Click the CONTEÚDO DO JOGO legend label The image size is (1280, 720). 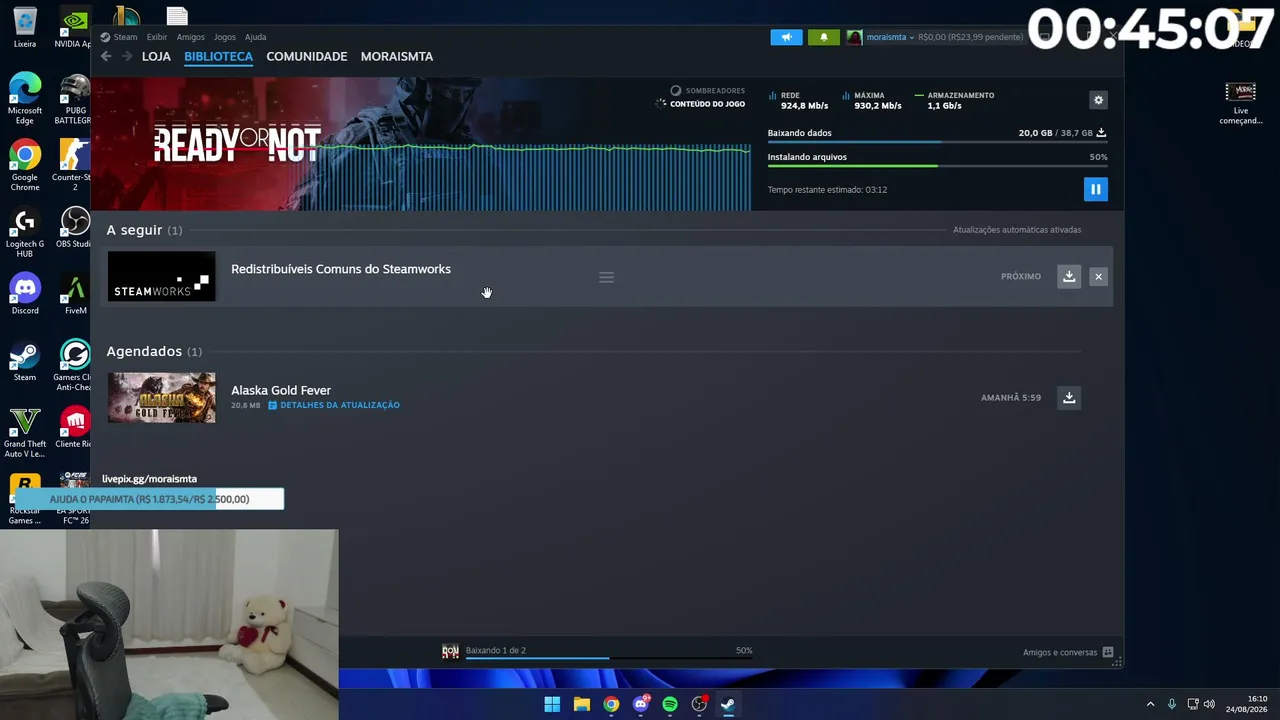tap(707, 104)
